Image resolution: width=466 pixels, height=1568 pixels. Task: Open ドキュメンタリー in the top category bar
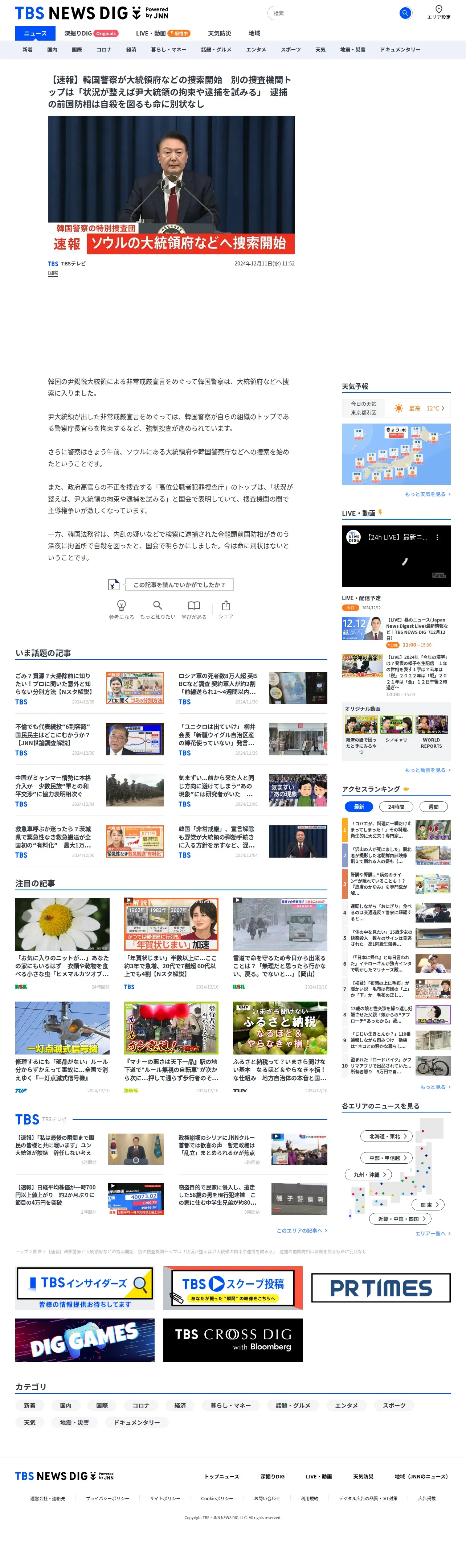tap(400, 50)
